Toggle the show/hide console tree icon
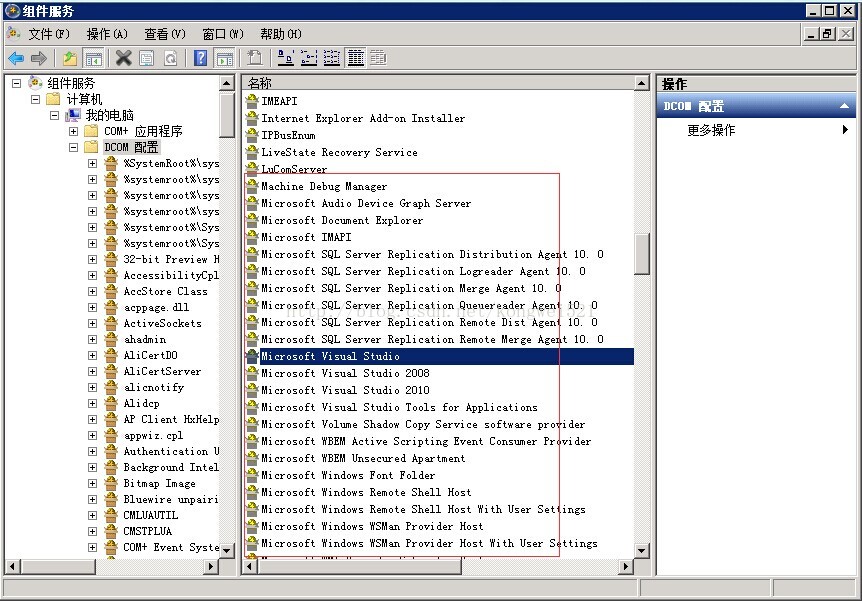Image resolution: width=862 pixels, height=601 pixels. [93, 58]
